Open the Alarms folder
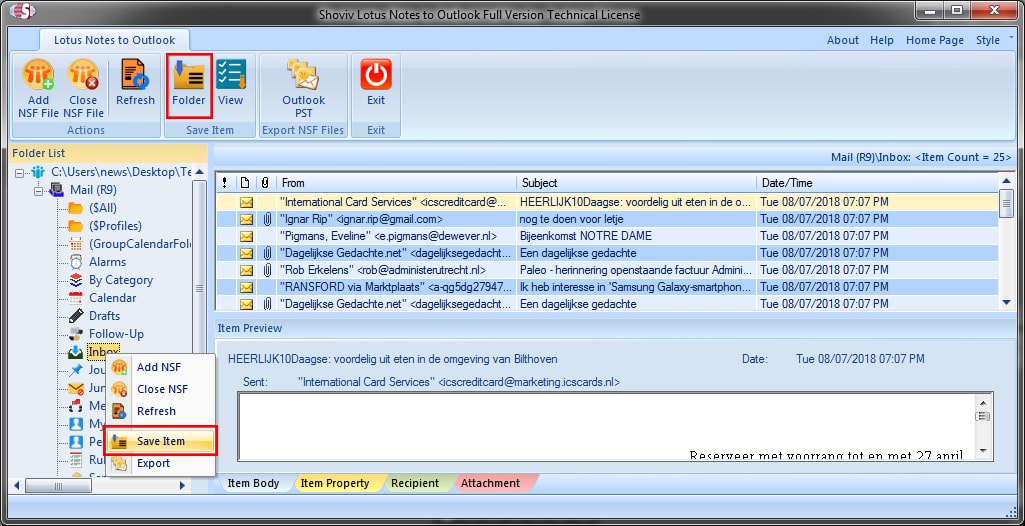The height and width of the screenshot is (526, 1025). coord(107,262)
